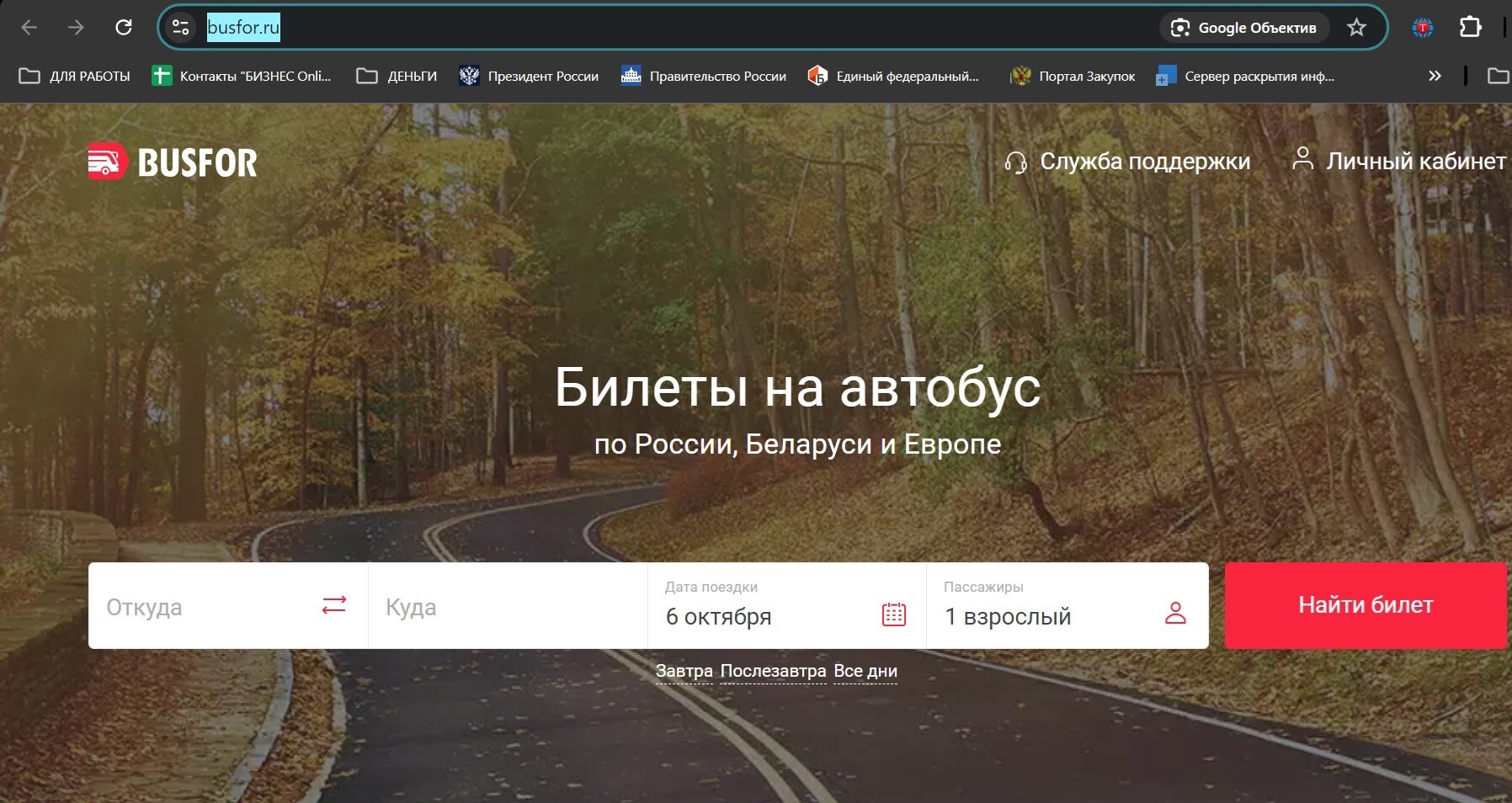Open trip date field 6 октября
1512x803 pixels.
(787, 606)
